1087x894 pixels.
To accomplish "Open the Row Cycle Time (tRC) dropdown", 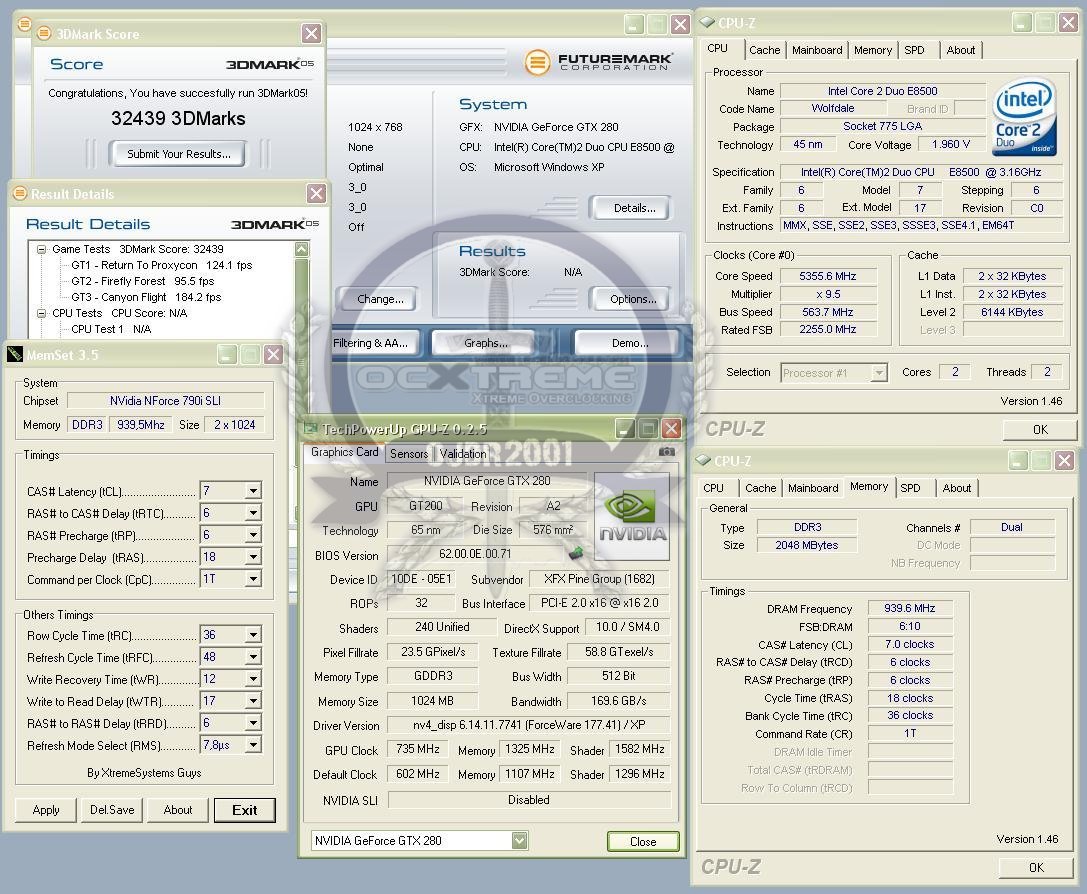I will click(x=253, y=635).
